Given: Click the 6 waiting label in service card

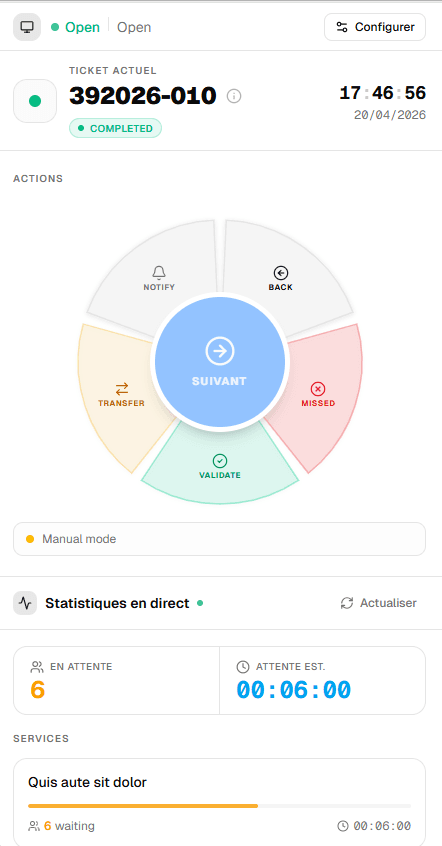Looking at the screenshot, I should tap(69, 825).
